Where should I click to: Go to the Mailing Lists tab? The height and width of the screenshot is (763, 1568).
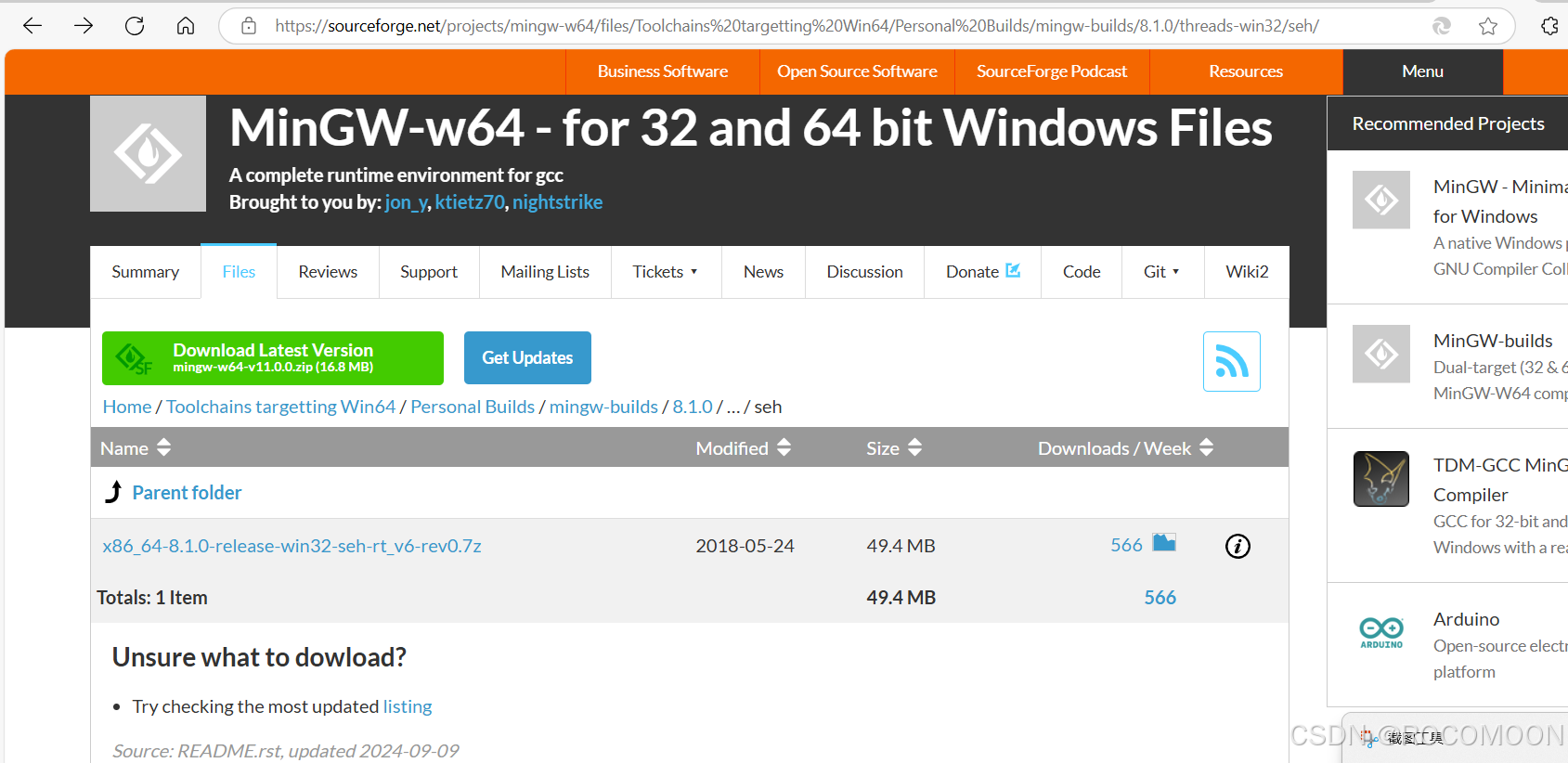click(545, 272)
